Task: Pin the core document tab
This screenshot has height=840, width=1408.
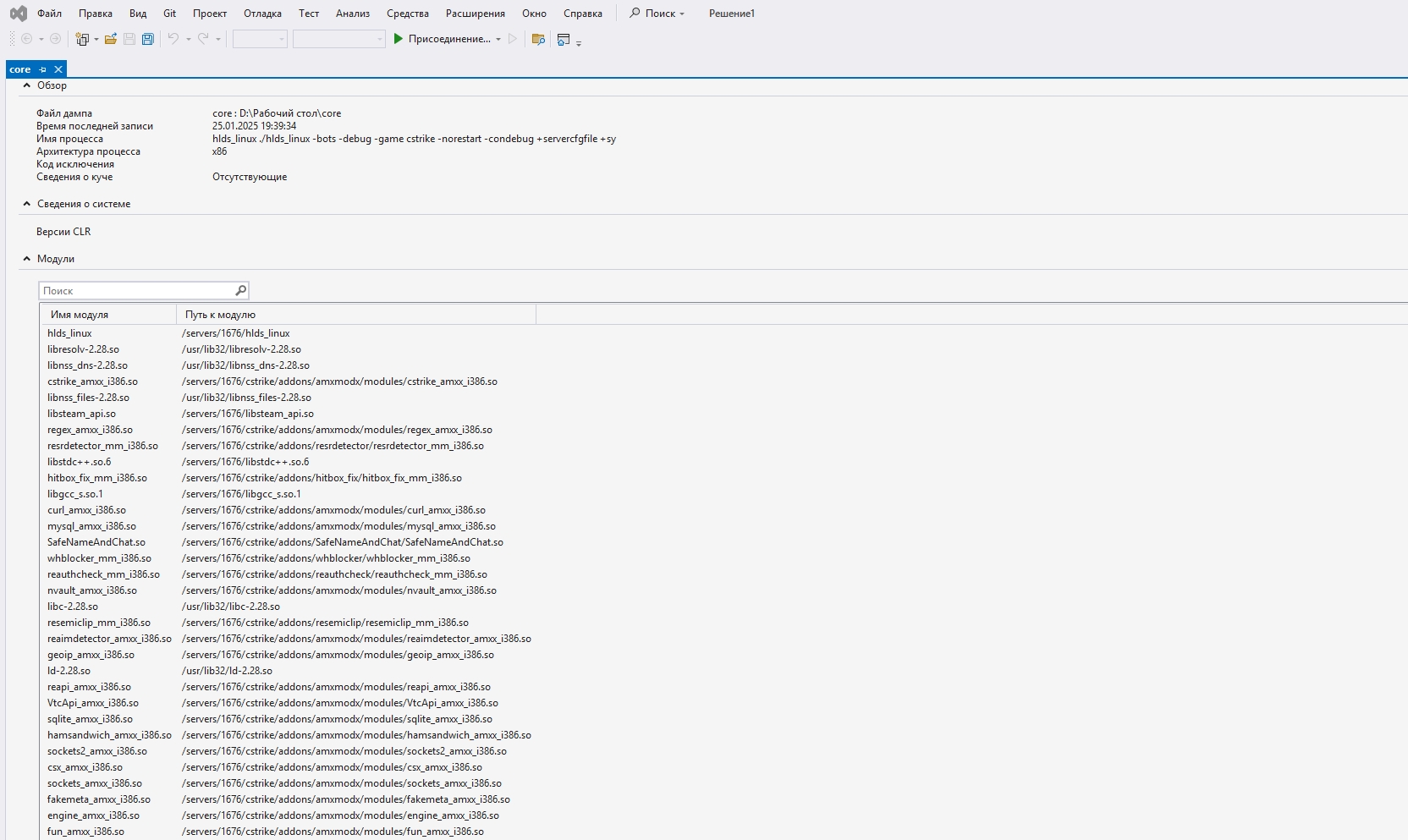Action: (x=43, y=69)
